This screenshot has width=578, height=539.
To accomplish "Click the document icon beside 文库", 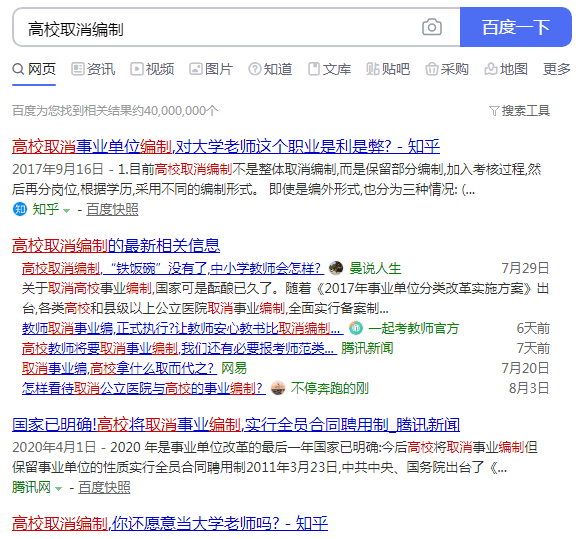I will click(314, 69).
